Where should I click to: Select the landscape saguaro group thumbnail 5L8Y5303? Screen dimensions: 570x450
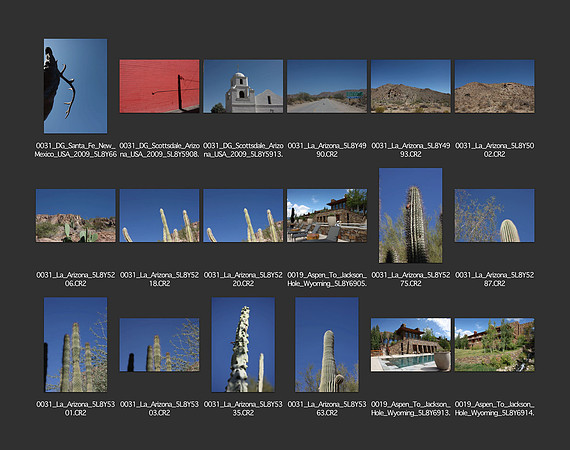click(160, 345)
